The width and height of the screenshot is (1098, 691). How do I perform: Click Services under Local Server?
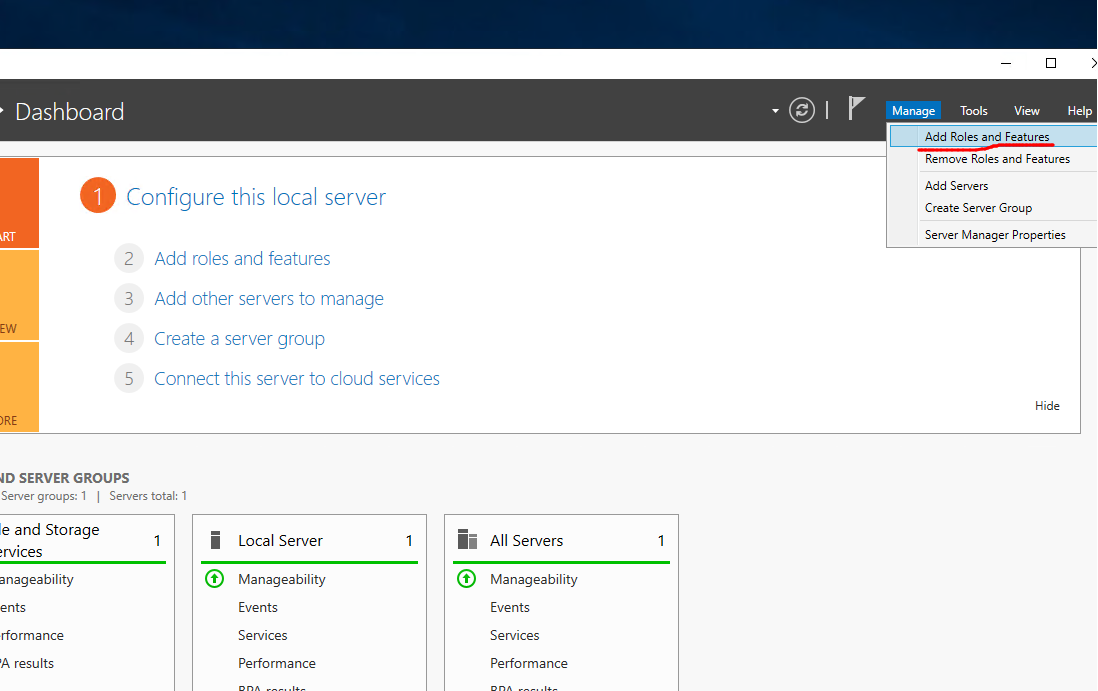click(263, 635)
